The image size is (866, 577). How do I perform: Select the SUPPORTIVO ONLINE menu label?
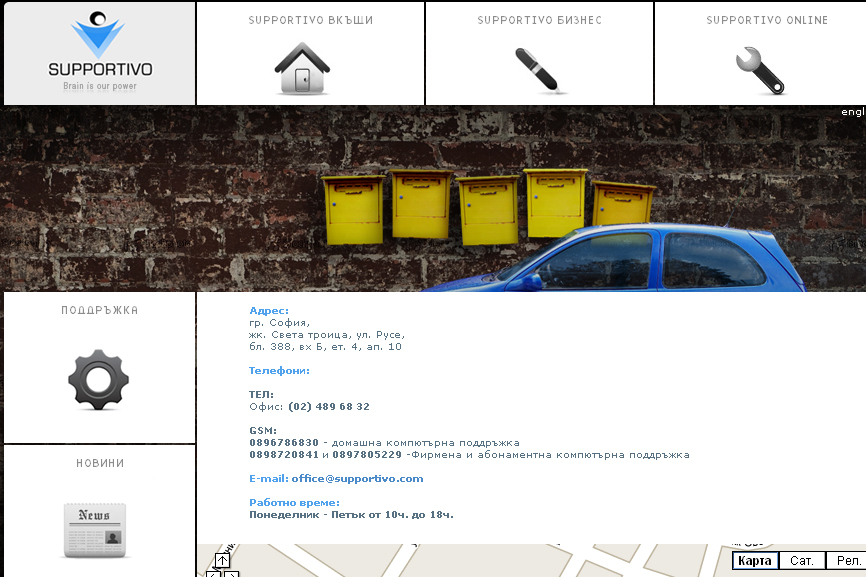pyautogui.click(x=767, y=21)
